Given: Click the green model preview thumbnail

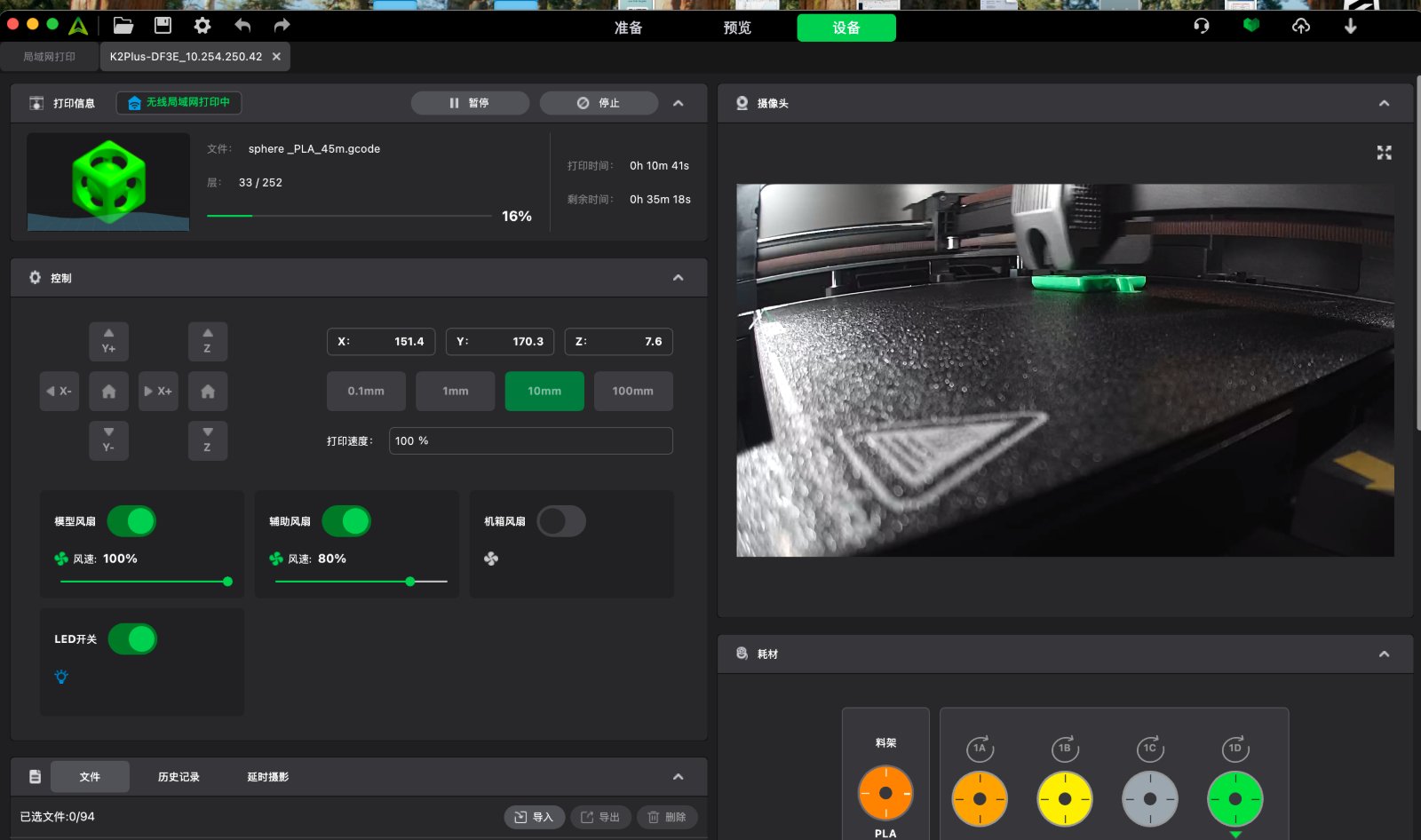Looking at the screenshot, I should [108, 182].
